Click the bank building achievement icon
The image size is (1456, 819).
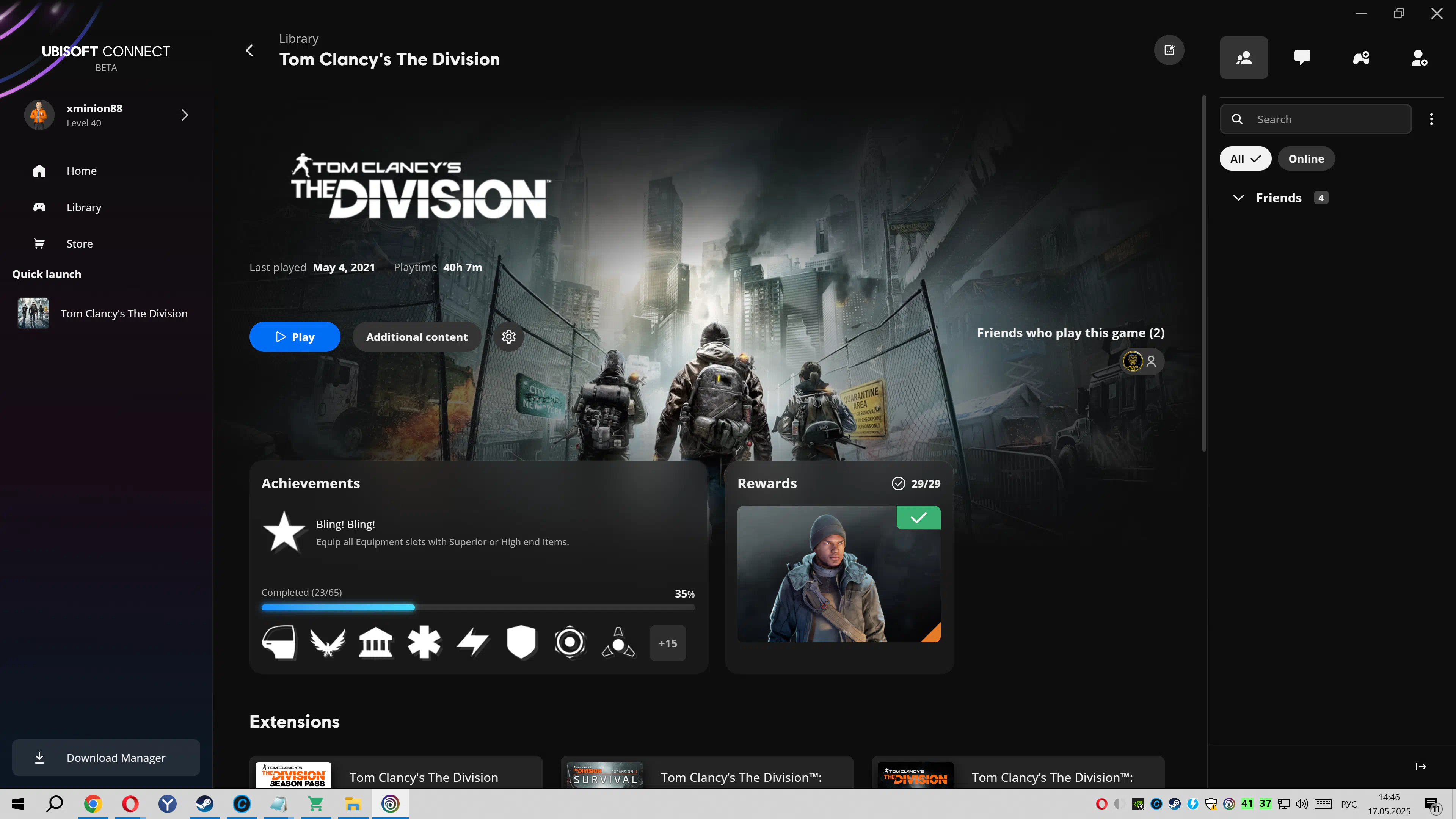tap(376, 643)
